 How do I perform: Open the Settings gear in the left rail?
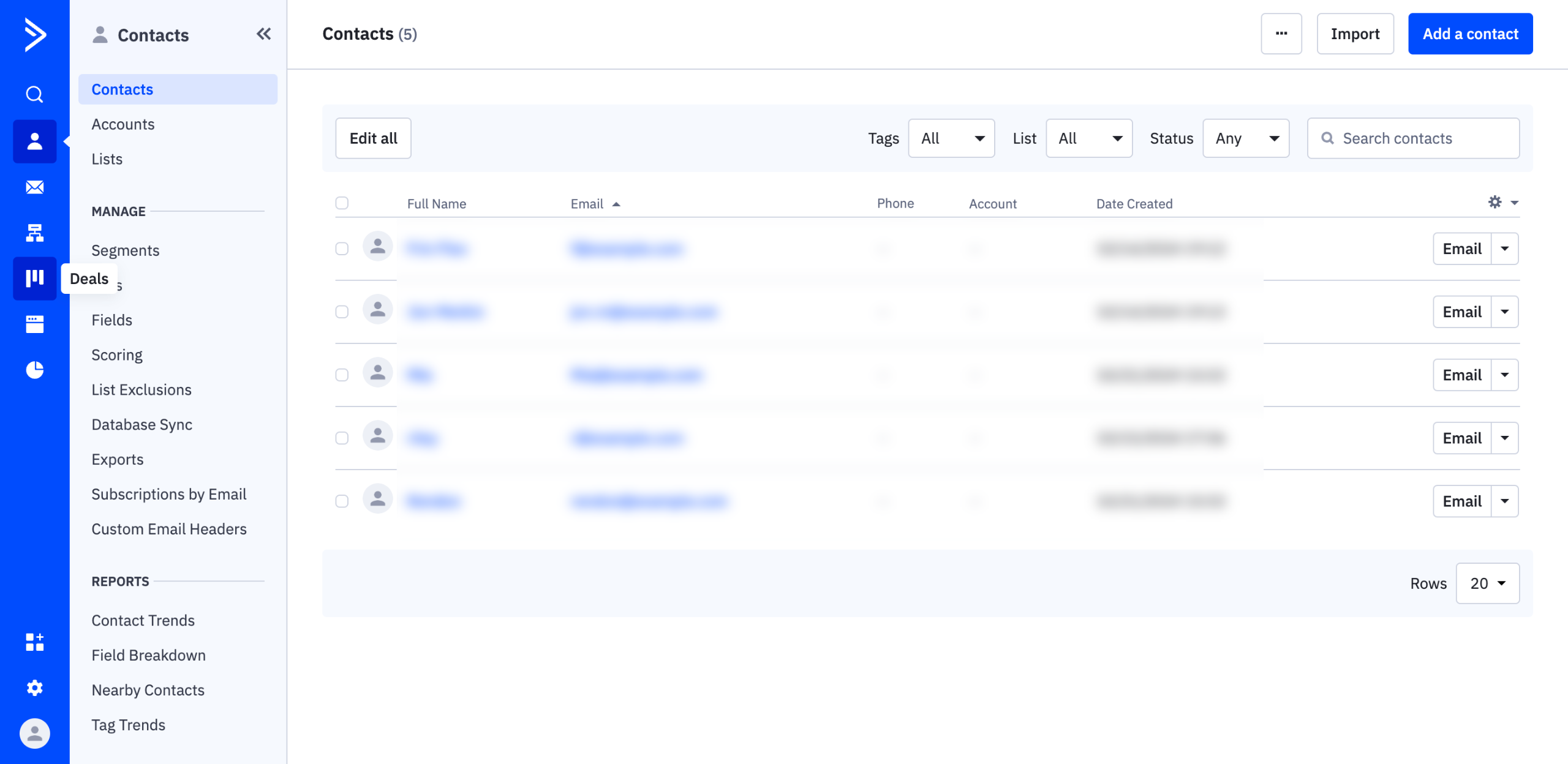click(x=34, y=688)
